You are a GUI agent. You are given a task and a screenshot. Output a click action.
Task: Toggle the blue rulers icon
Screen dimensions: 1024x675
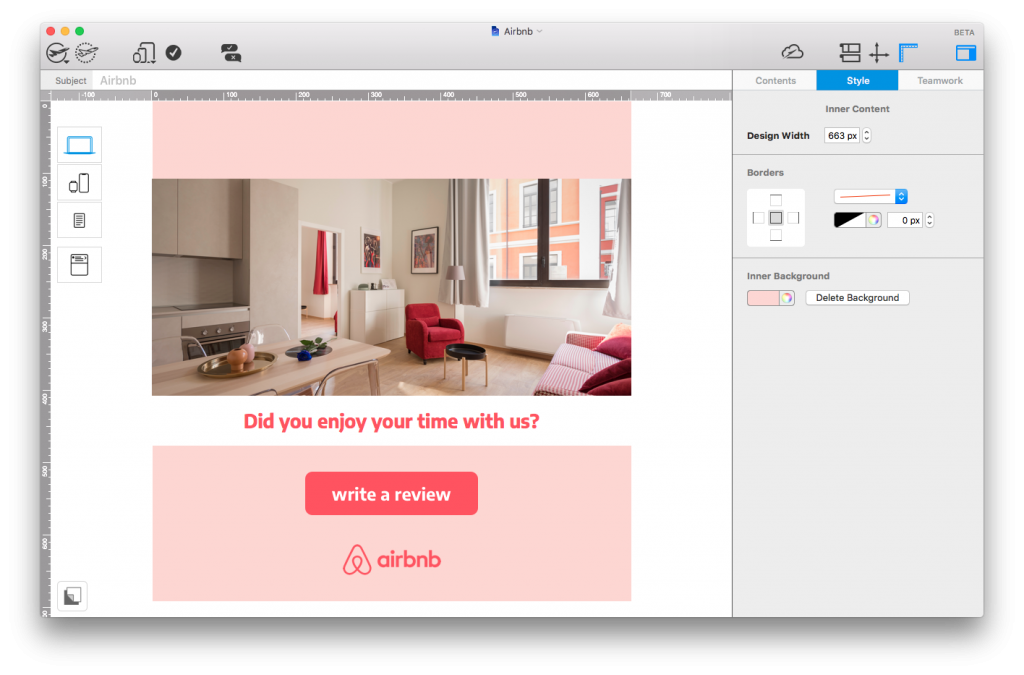click(x=908, y=53)
